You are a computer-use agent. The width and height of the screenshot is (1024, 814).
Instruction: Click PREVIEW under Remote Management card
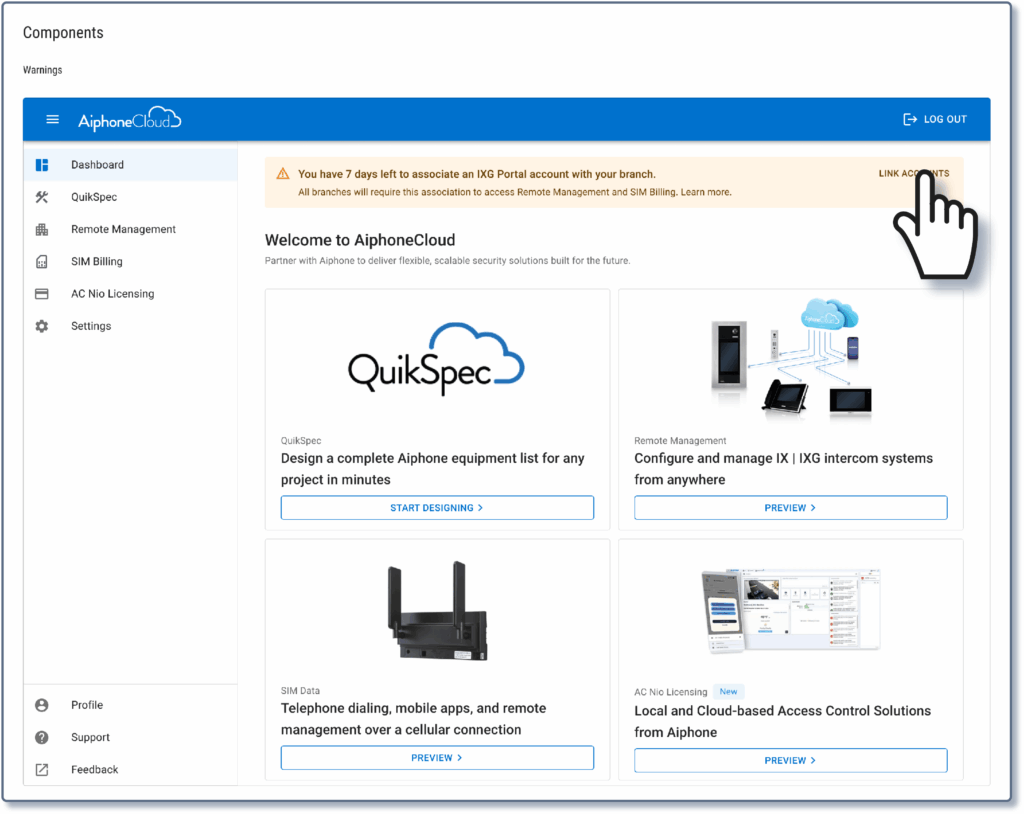[790, 508]
